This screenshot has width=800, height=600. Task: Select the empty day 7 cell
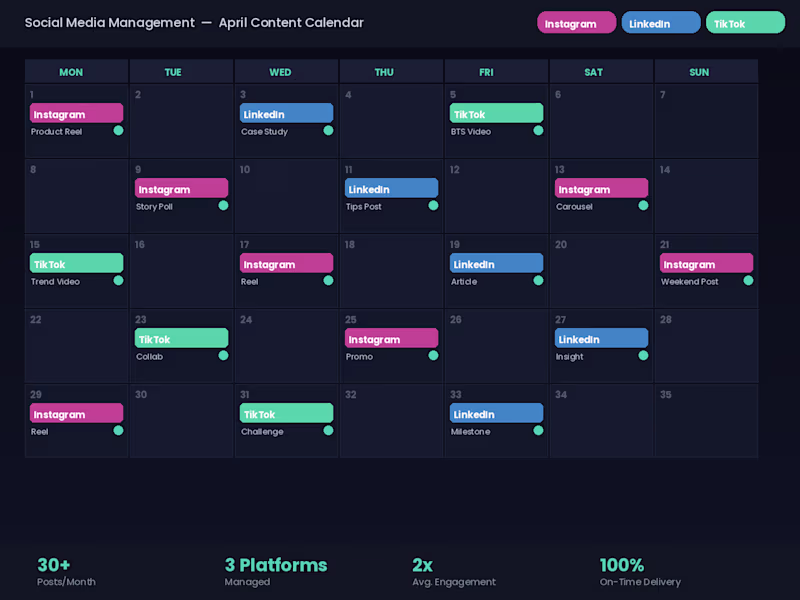(706, 120)
